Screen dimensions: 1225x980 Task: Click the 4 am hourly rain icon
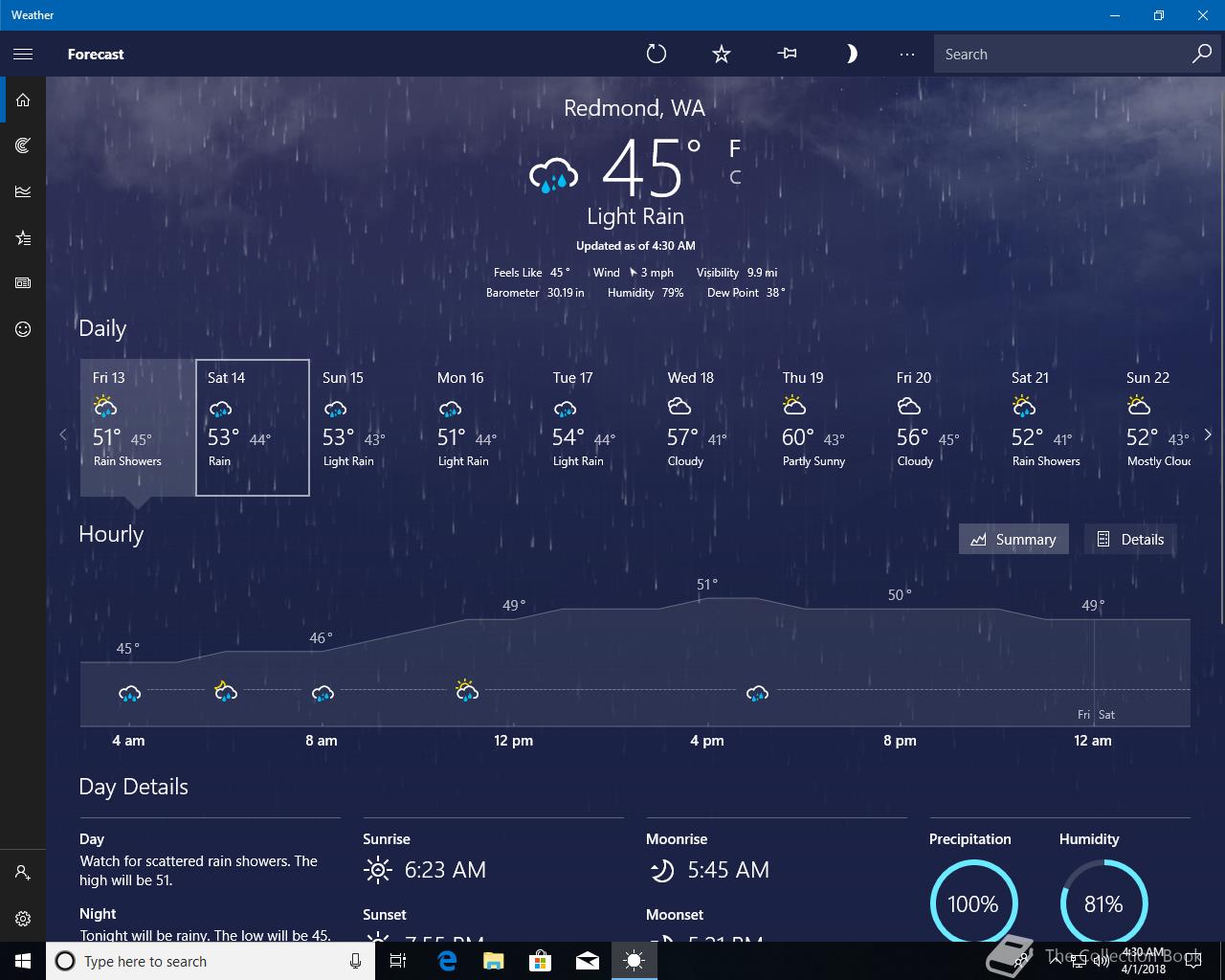coord(130,693)
